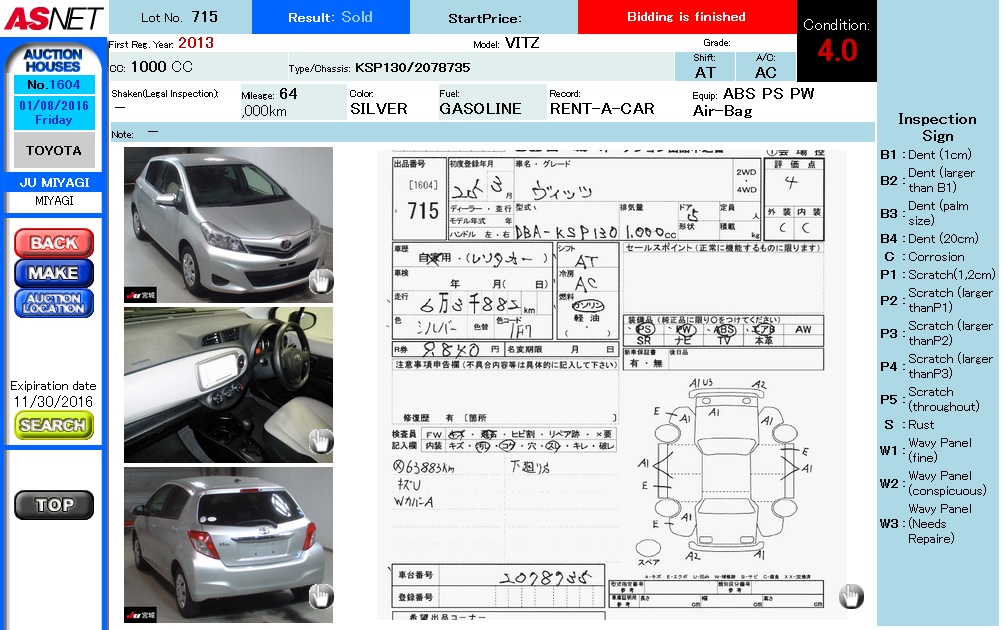Click the black TOP button
This screenshot has height=630, width=1005.
pyautogui.click(x=54, y=505)
